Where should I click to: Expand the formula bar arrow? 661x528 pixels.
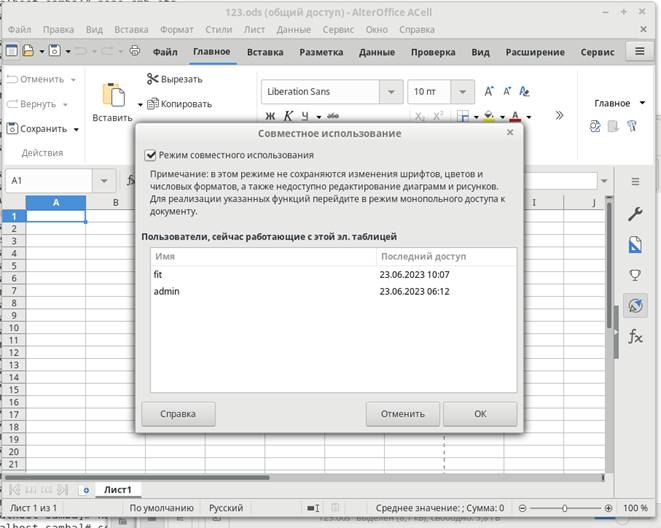pos(604,181)
